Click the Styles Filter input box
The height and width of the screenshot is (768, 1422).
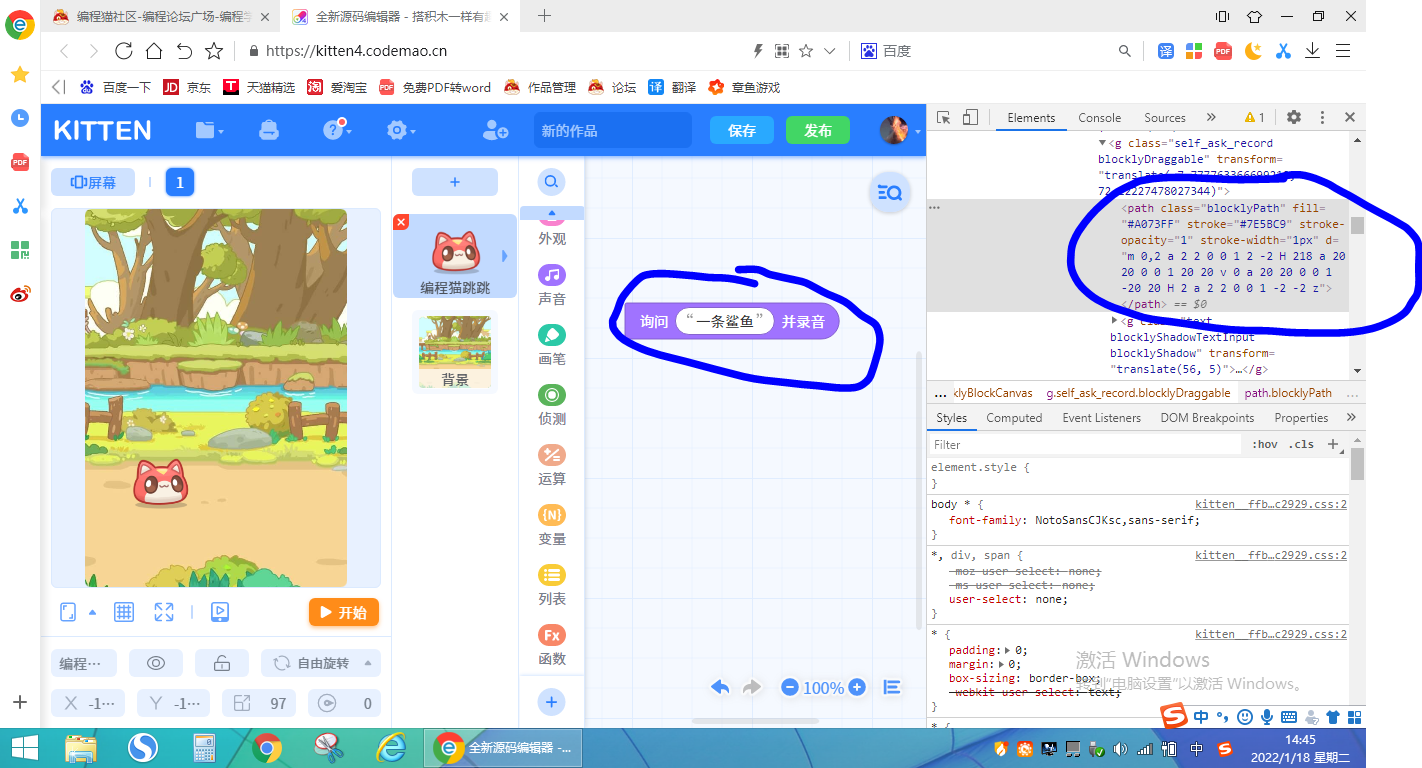[1087, 444]
